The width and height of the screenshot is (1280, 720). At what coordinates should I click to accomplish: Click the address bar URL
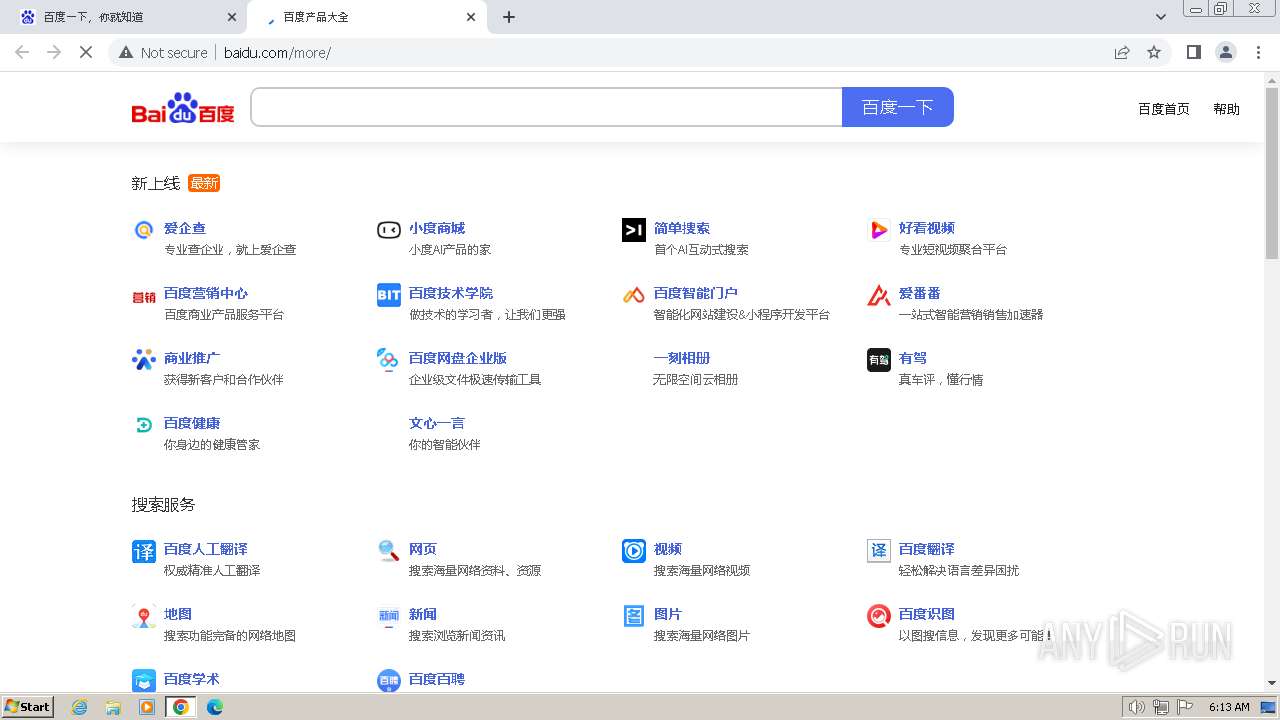click(277, 53)
